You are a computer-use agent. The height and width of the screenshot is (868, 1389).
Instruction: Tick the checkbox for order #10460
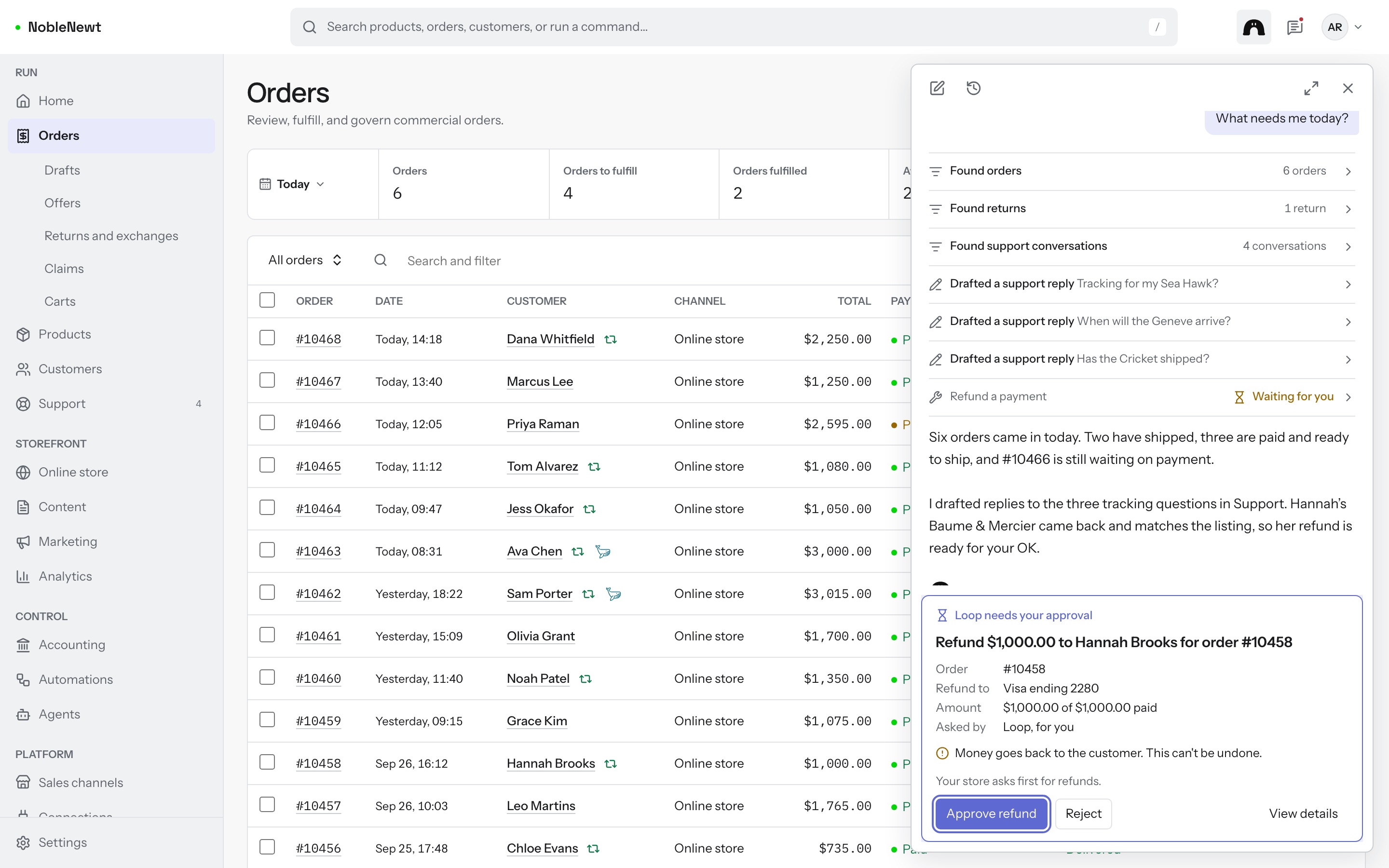[x=267, y=678]
